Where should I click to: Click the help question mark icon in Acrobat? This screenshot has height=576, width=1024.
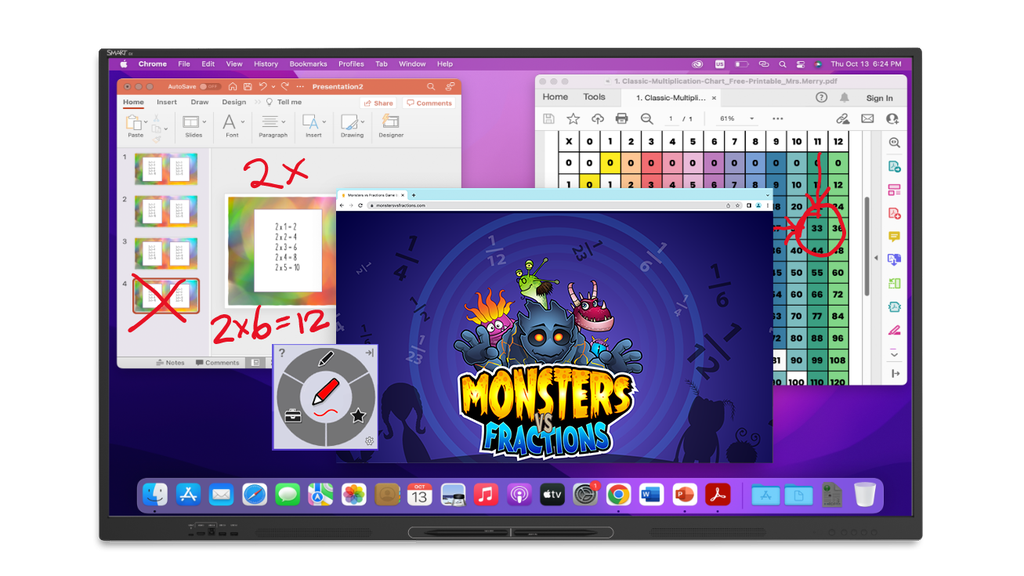(x=821, y=97)
